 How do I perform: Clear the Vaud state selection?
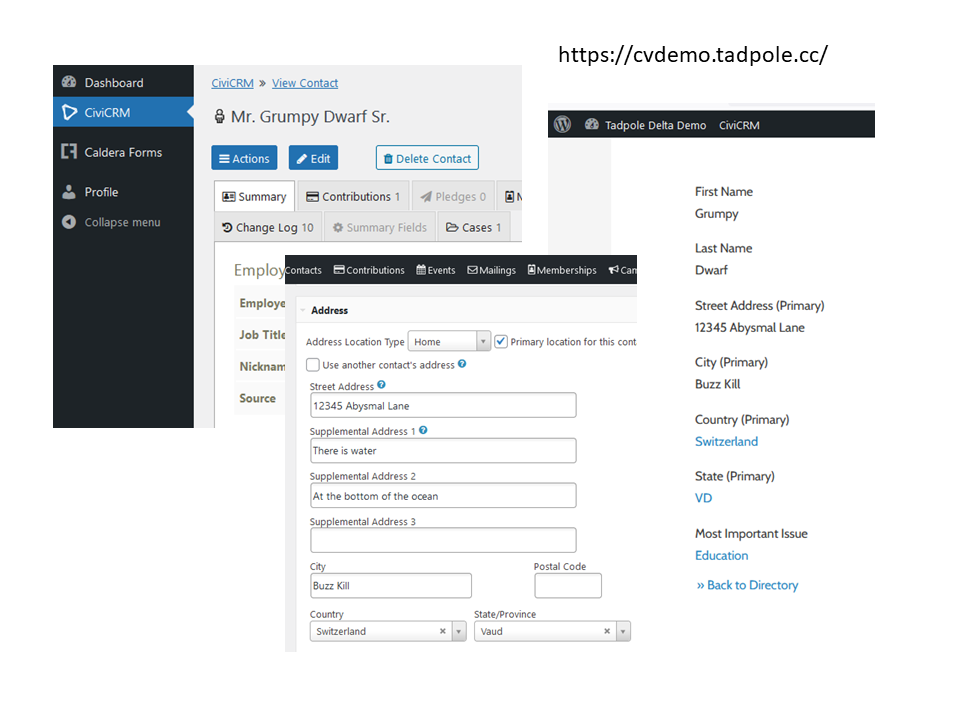click(607, 631)
